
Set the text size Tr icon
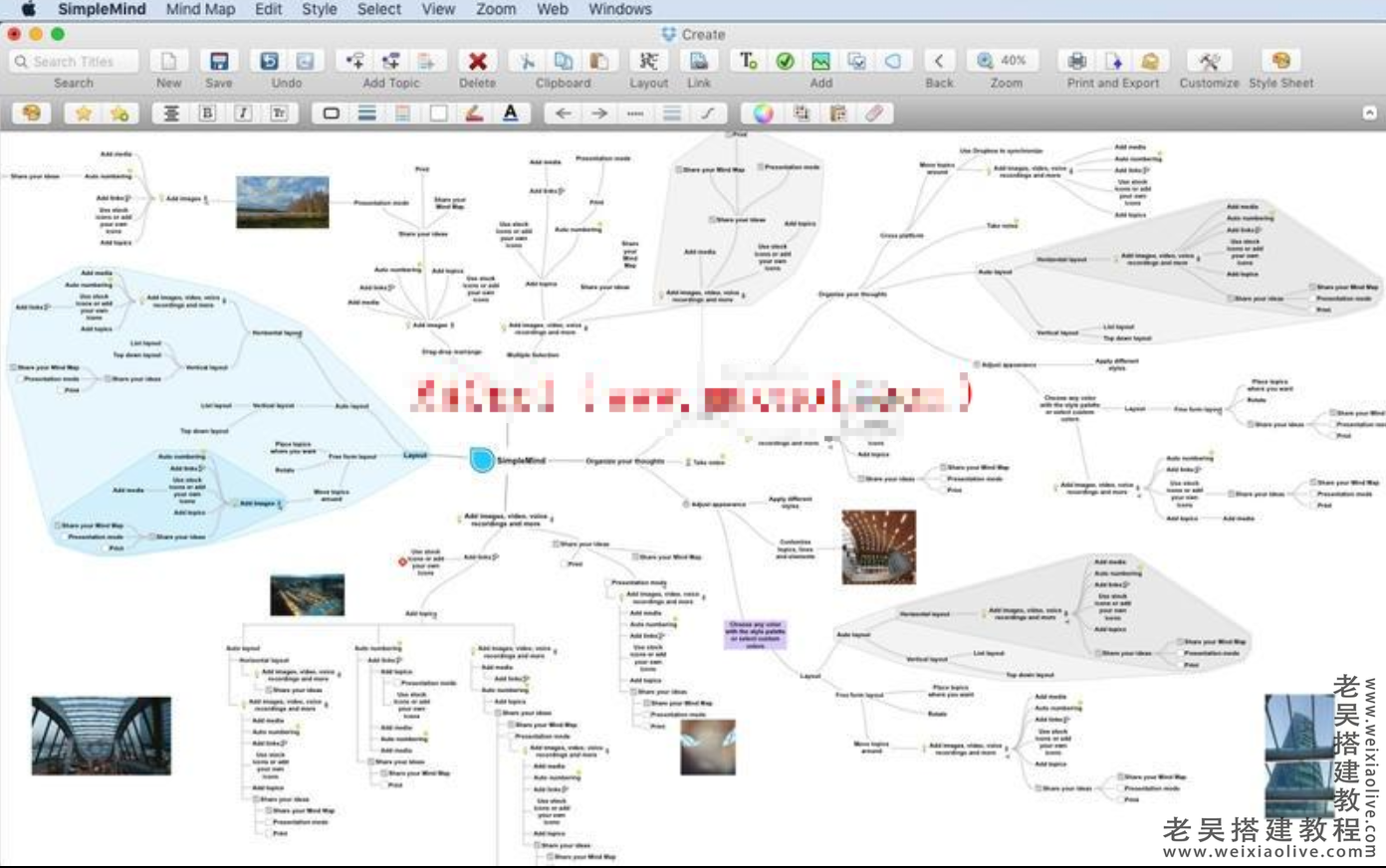279,113
